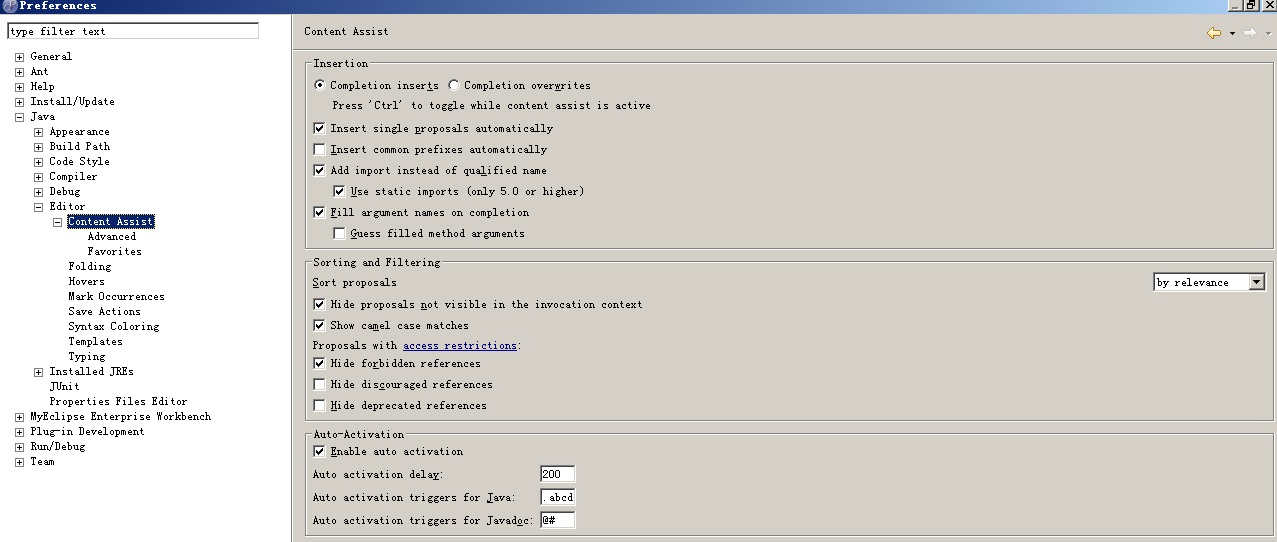Click the forward navigation arrow icon
The height and width of the screenshot is (542, 1277).
point(1249,33)
